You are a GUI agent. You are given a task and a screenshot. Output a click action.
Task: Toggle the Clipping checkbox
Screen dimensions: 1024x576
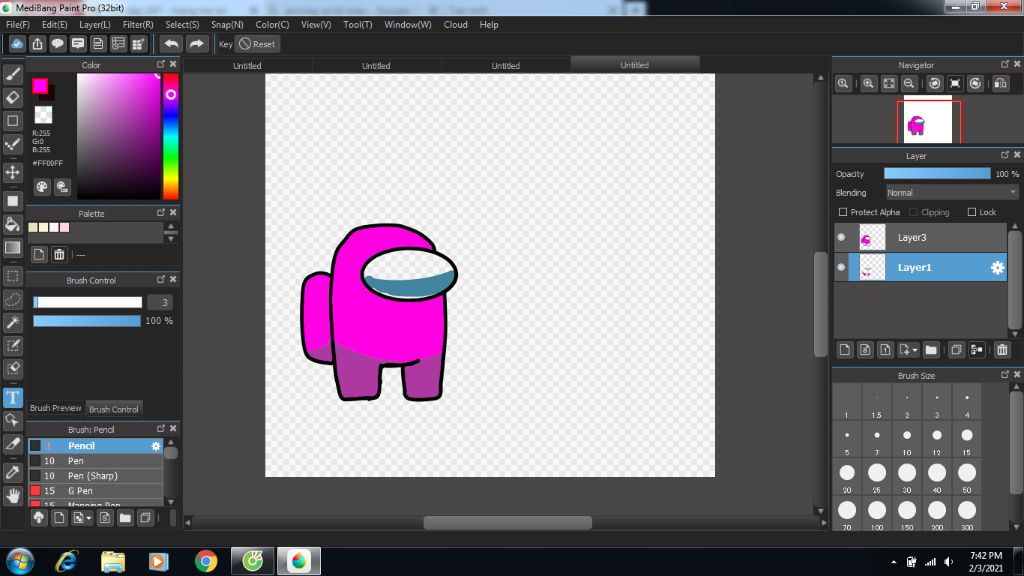[x=913, y=212]
